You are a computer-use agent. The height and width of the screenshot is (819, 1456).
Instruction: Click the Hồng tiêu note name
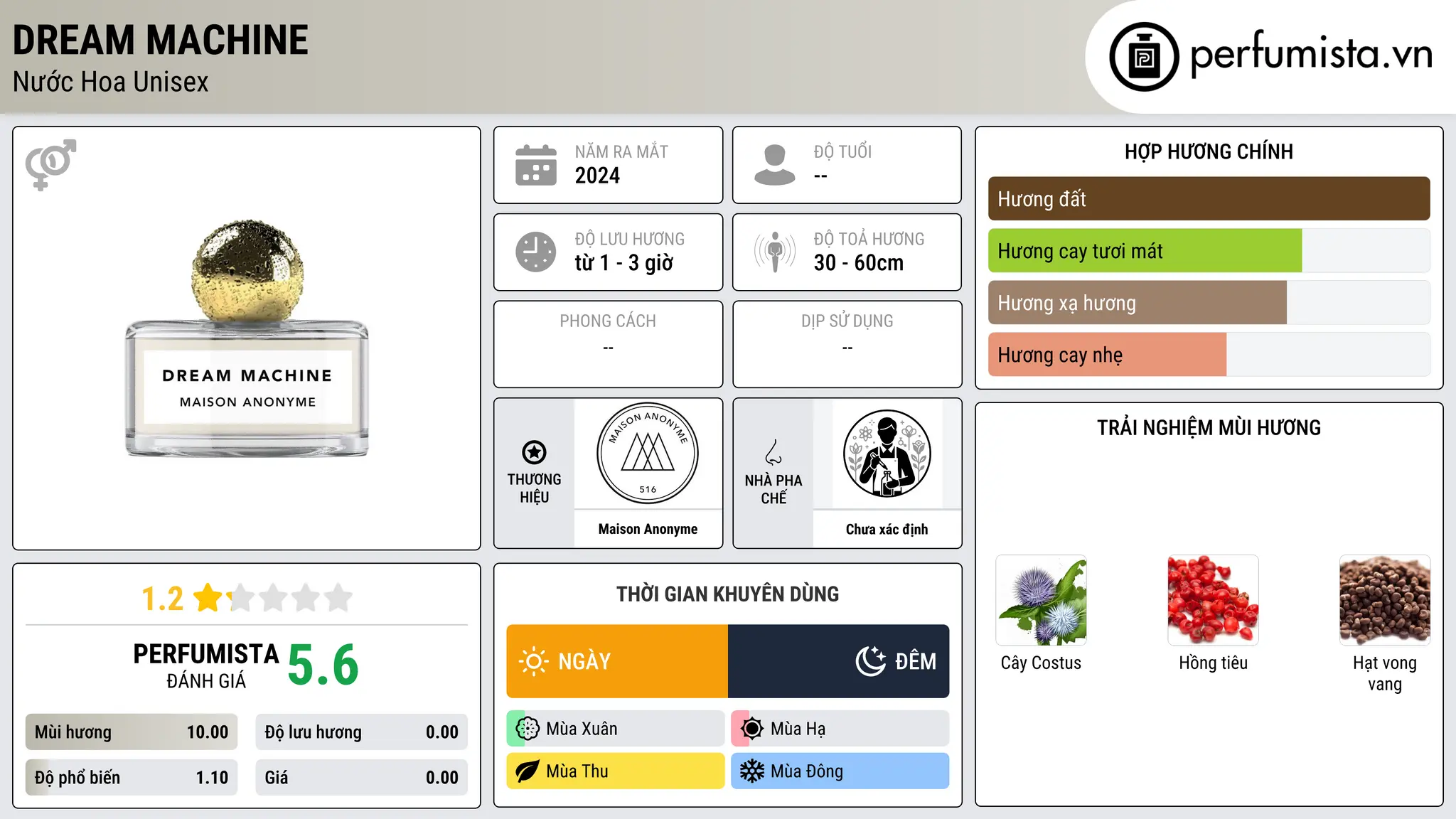[1213, 663]
